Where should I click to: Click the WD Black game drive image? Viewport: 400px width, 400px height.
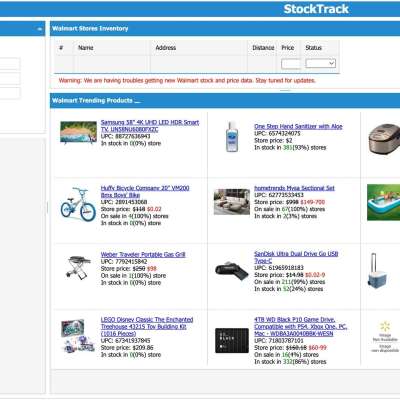pyautogui.click(x=232, y=340)
